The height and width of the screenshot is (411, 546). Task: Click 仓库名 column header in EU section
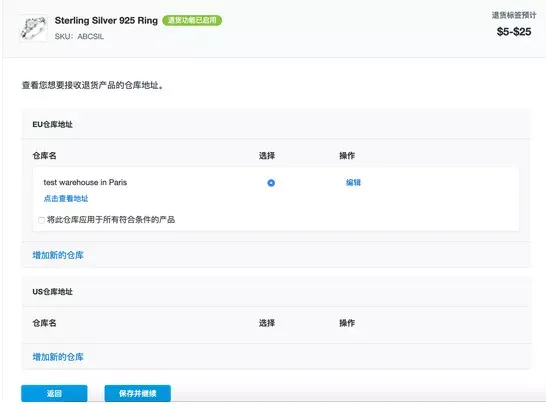(x=44, y=156)
